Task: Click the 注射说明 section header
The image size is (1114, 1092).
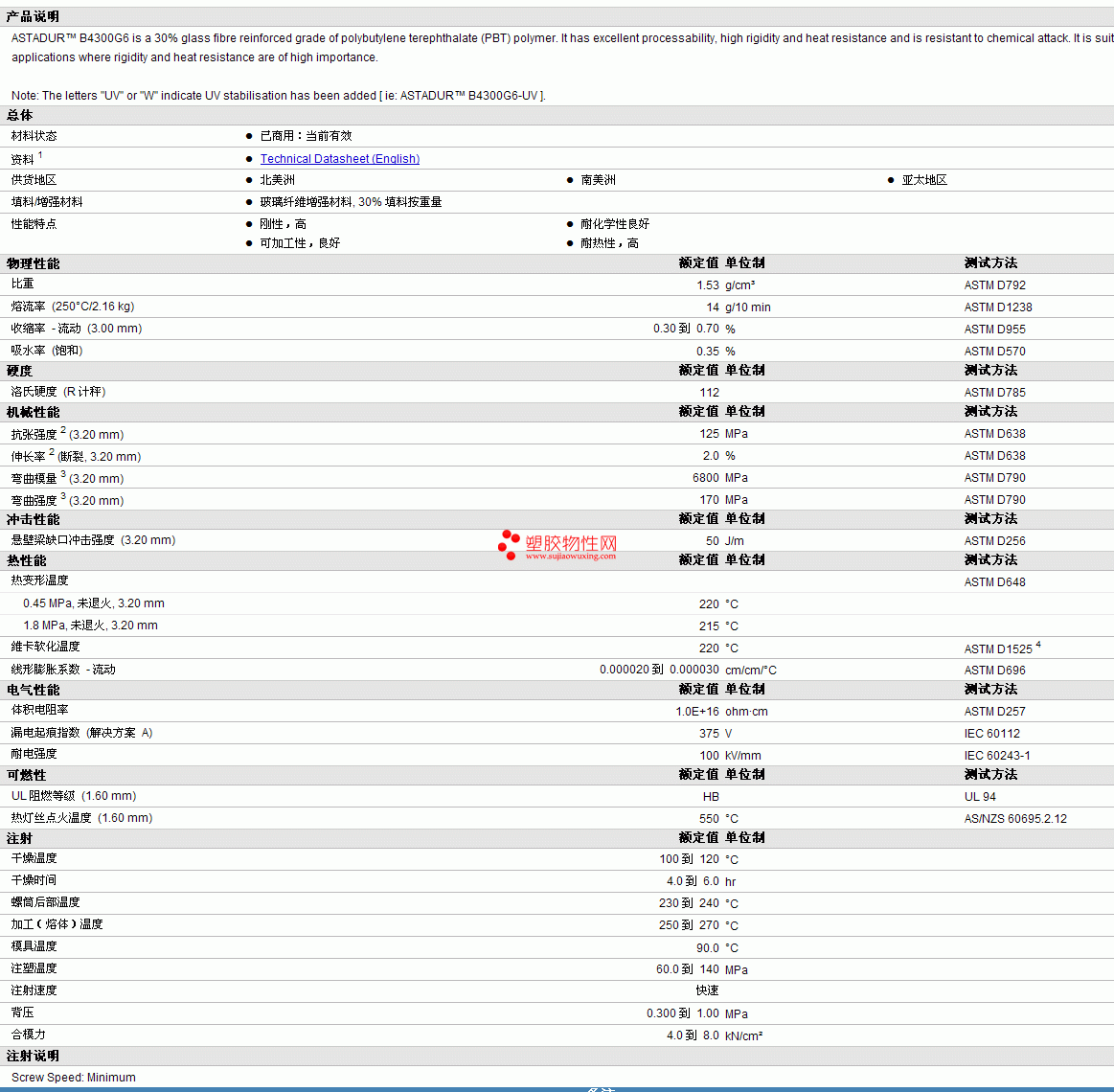Action: (x=33, y=1056)
